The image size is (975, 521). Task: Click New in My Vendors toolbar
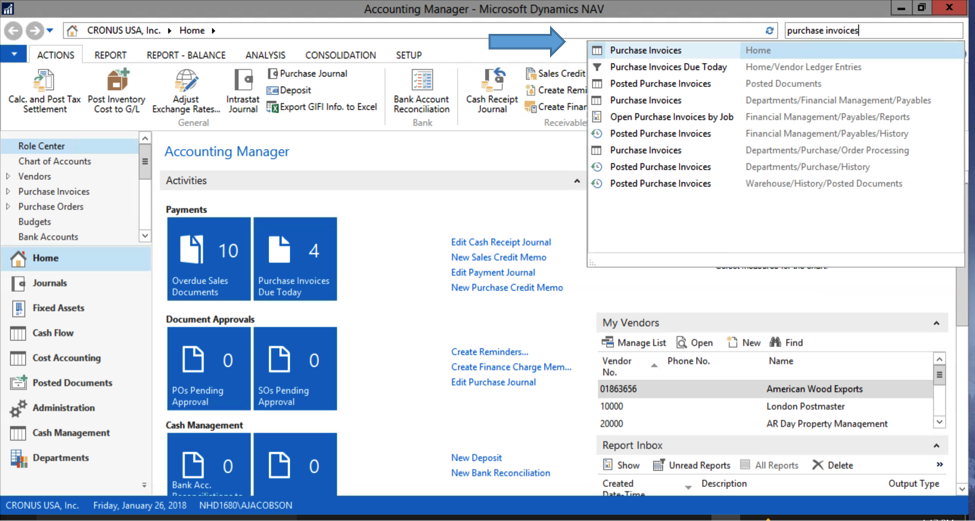[744, 343]
